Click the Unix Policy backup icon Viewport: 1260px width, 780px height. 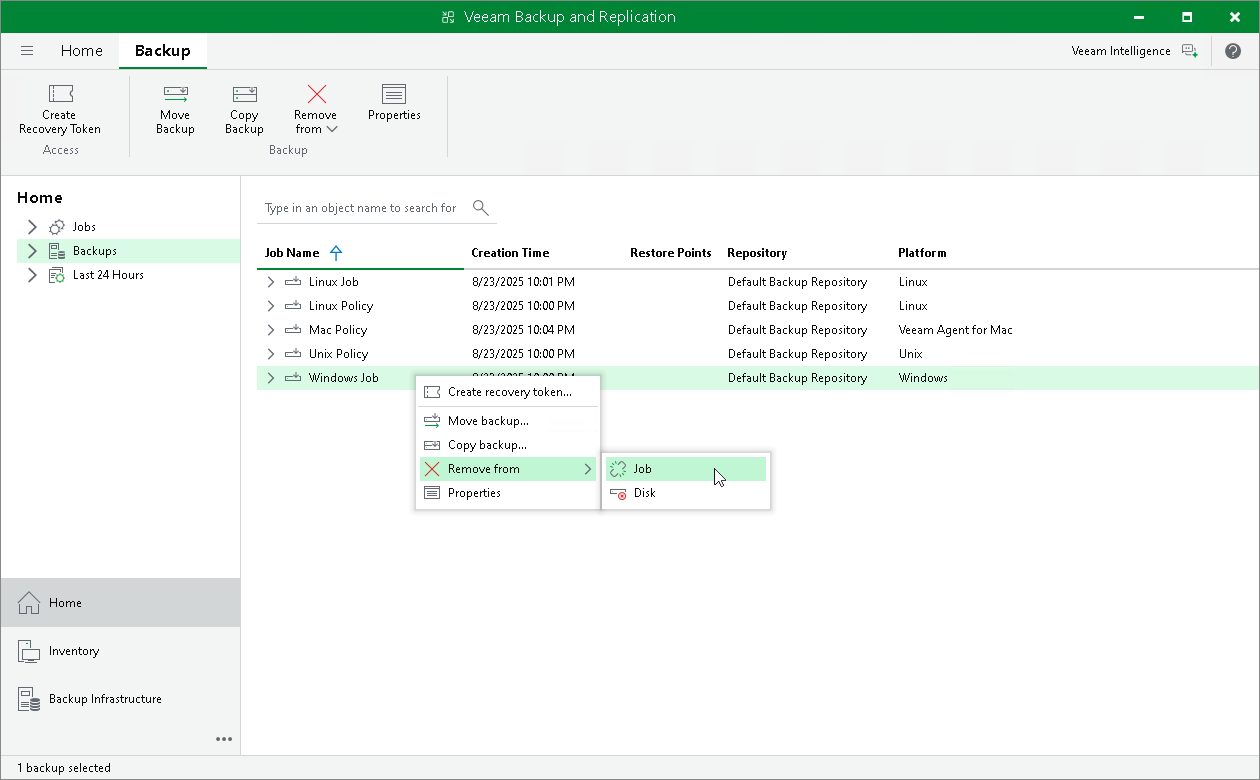click(293, 354)
